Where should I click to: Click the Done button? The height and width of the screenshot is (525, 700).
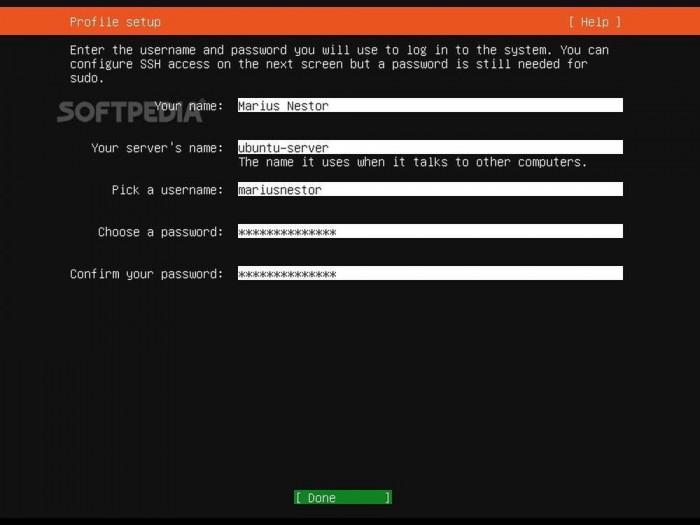pos(343,497)
